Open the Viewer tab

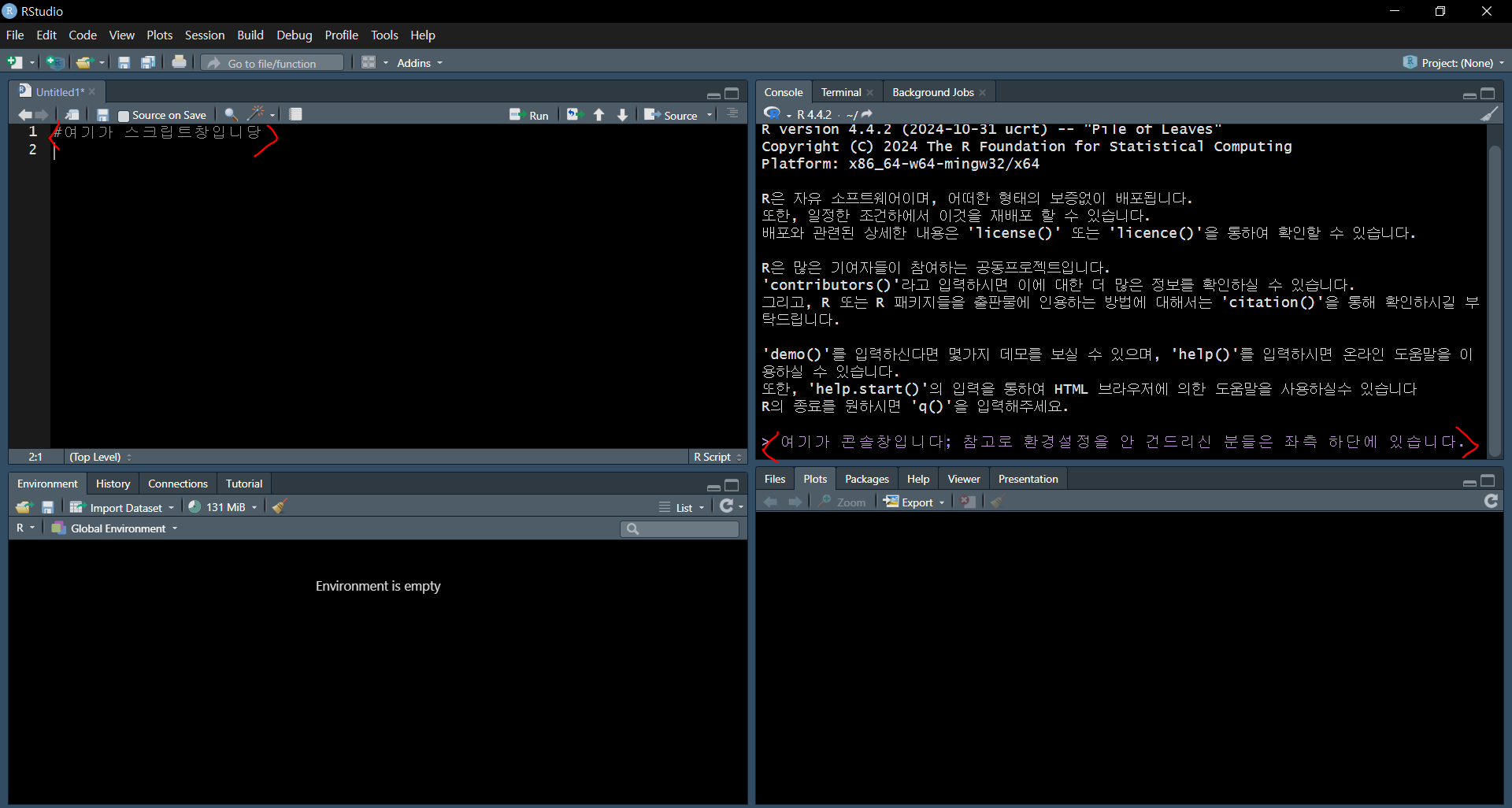click(964, 479)
